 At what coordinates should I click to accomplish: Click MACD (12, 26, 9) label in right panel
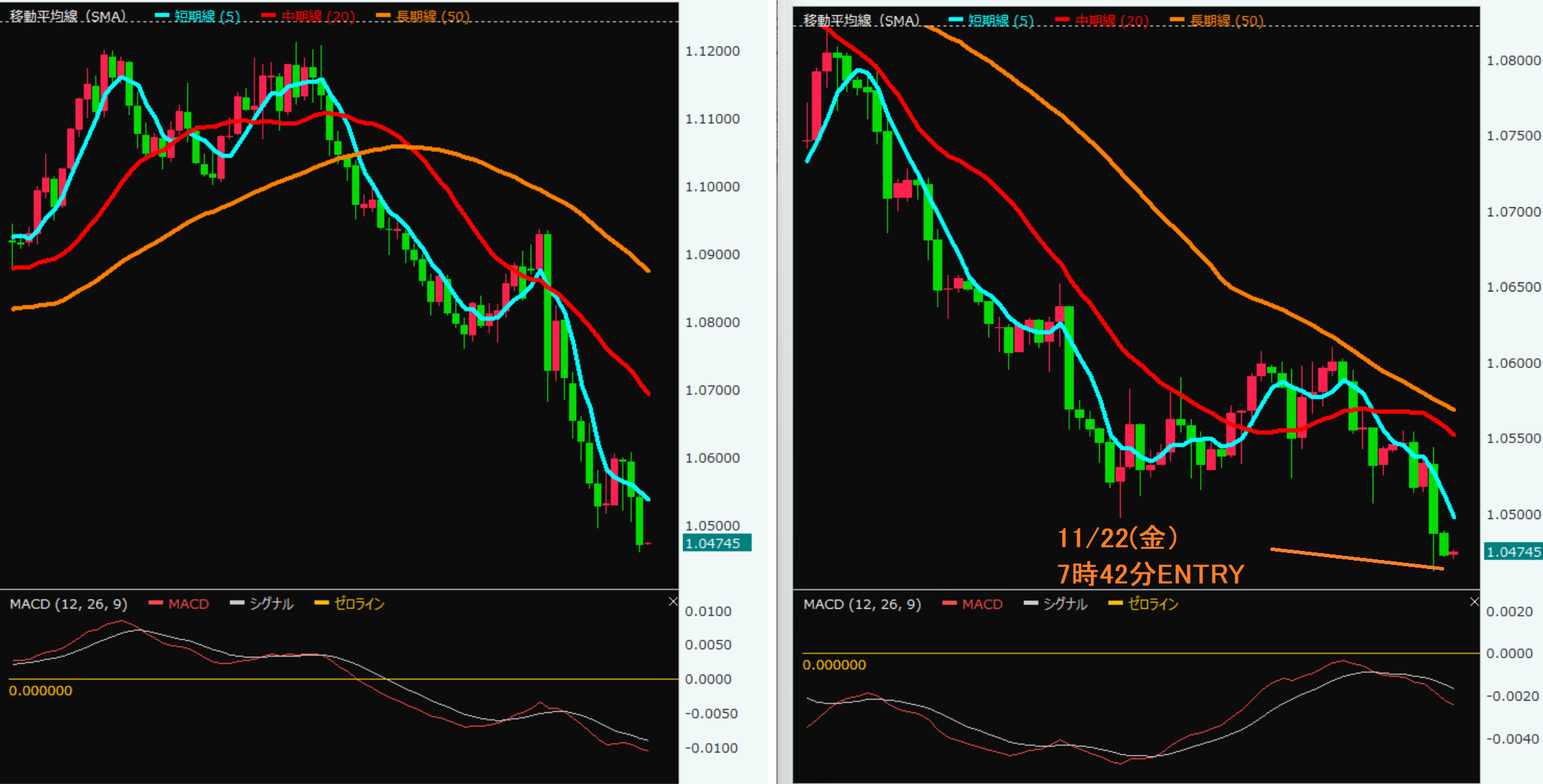pyautogui.click(x=862, y=604)
